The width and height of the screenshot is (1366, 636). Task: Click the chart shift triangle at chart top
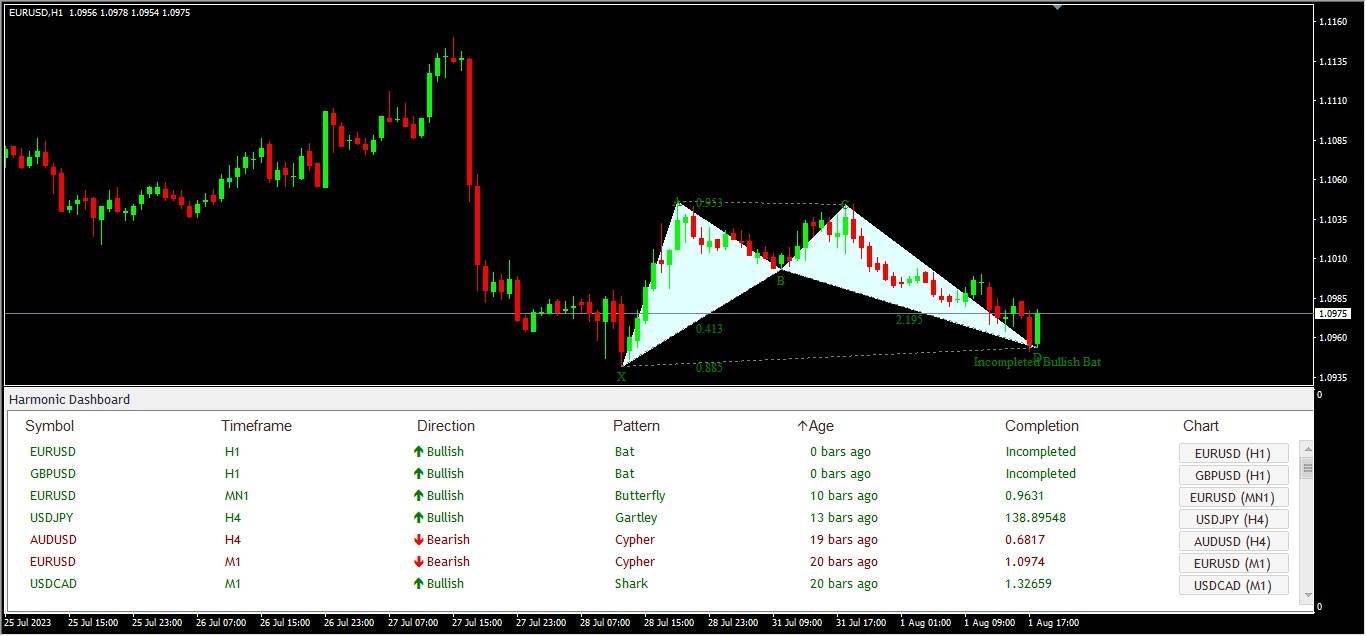pos(1057,7)
